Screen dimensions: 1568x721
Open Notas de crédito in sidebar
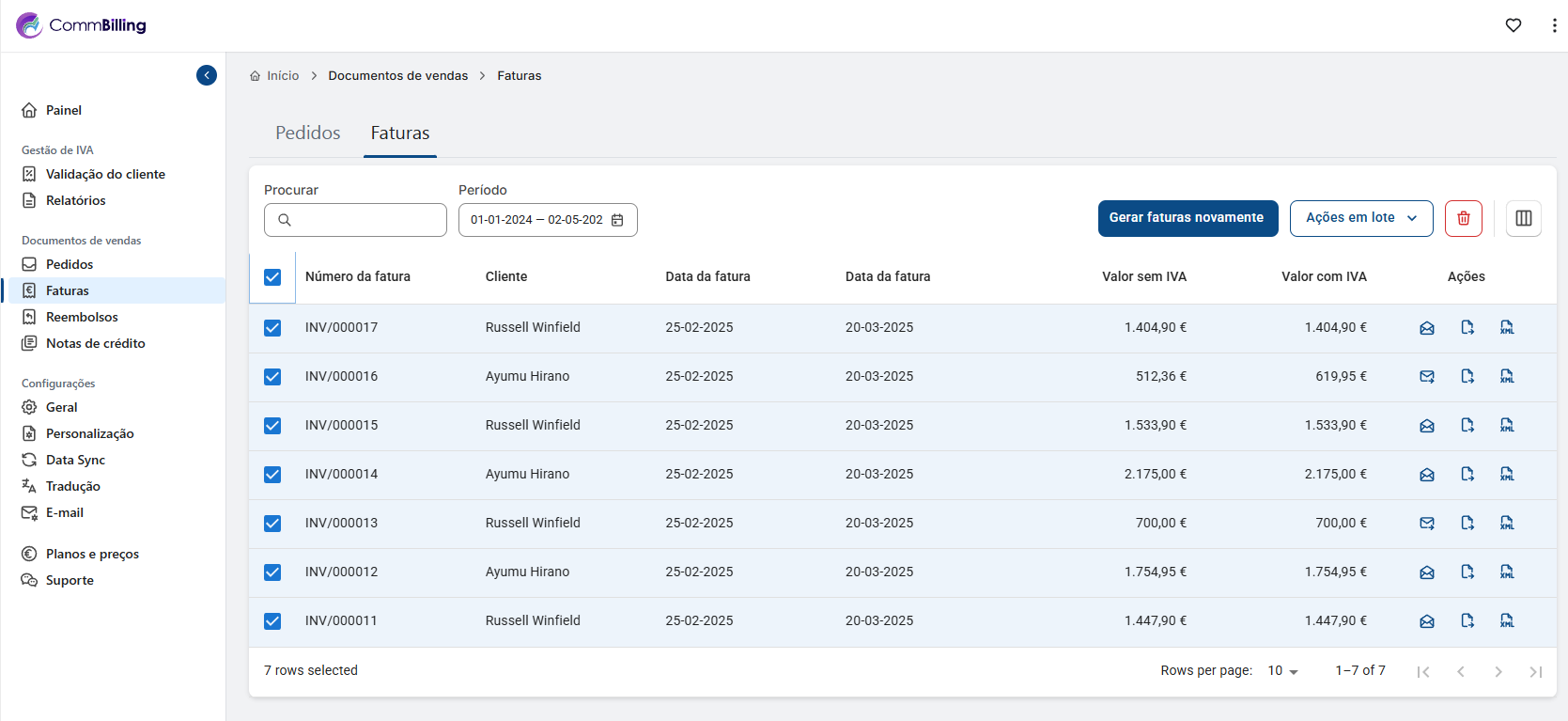95,344
